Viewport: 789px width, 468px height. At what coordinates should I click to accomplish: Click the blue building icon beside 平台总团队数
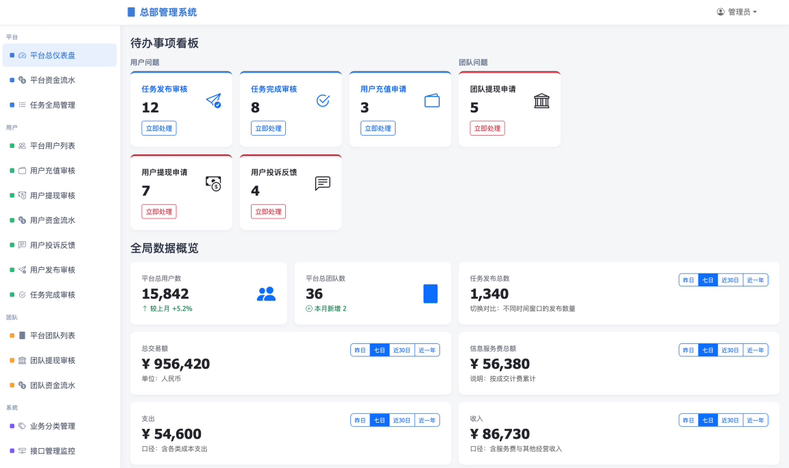point(430,294)
